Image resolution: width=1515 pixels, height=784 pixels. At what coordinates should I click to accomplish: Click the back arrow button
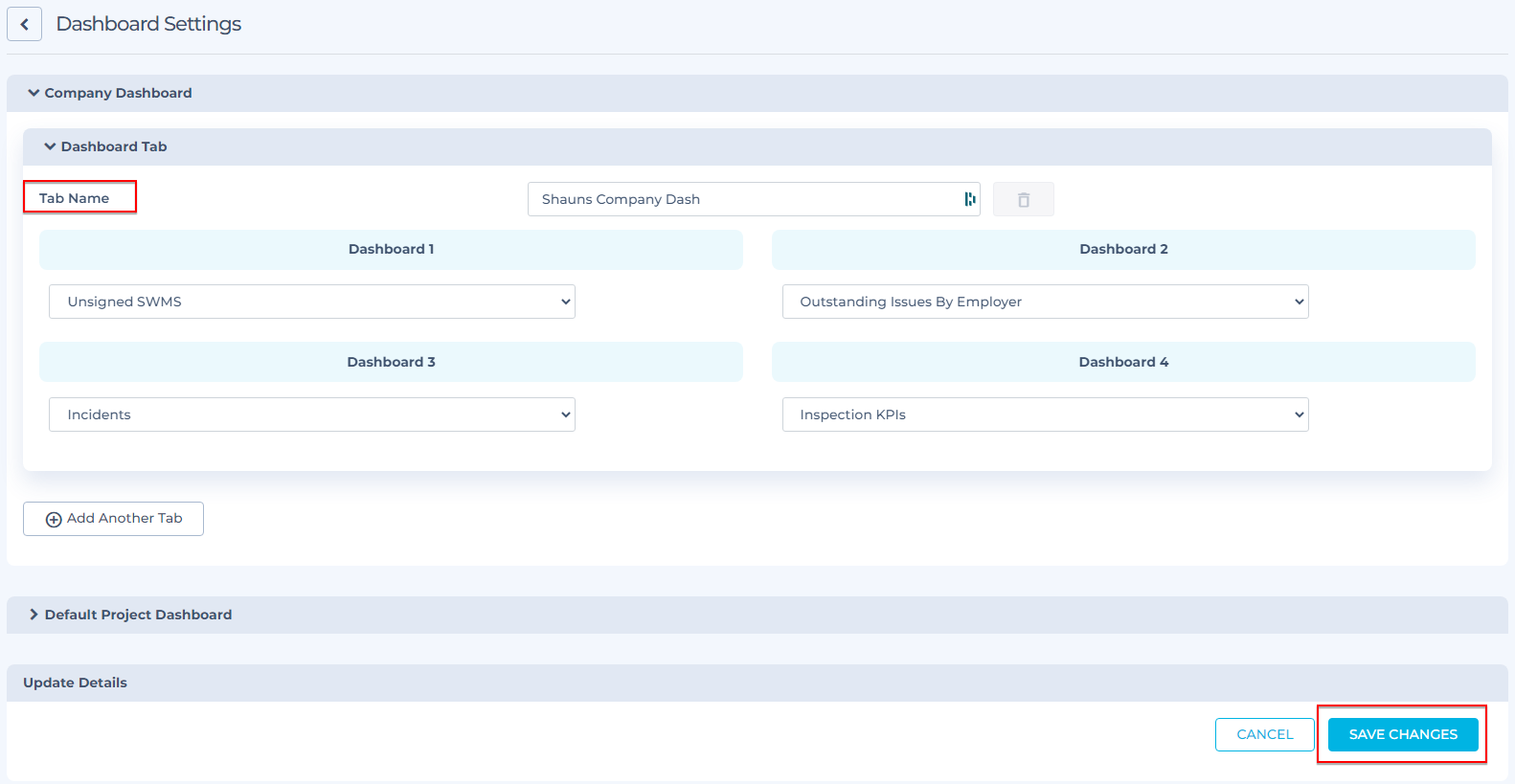coord(25,24)
